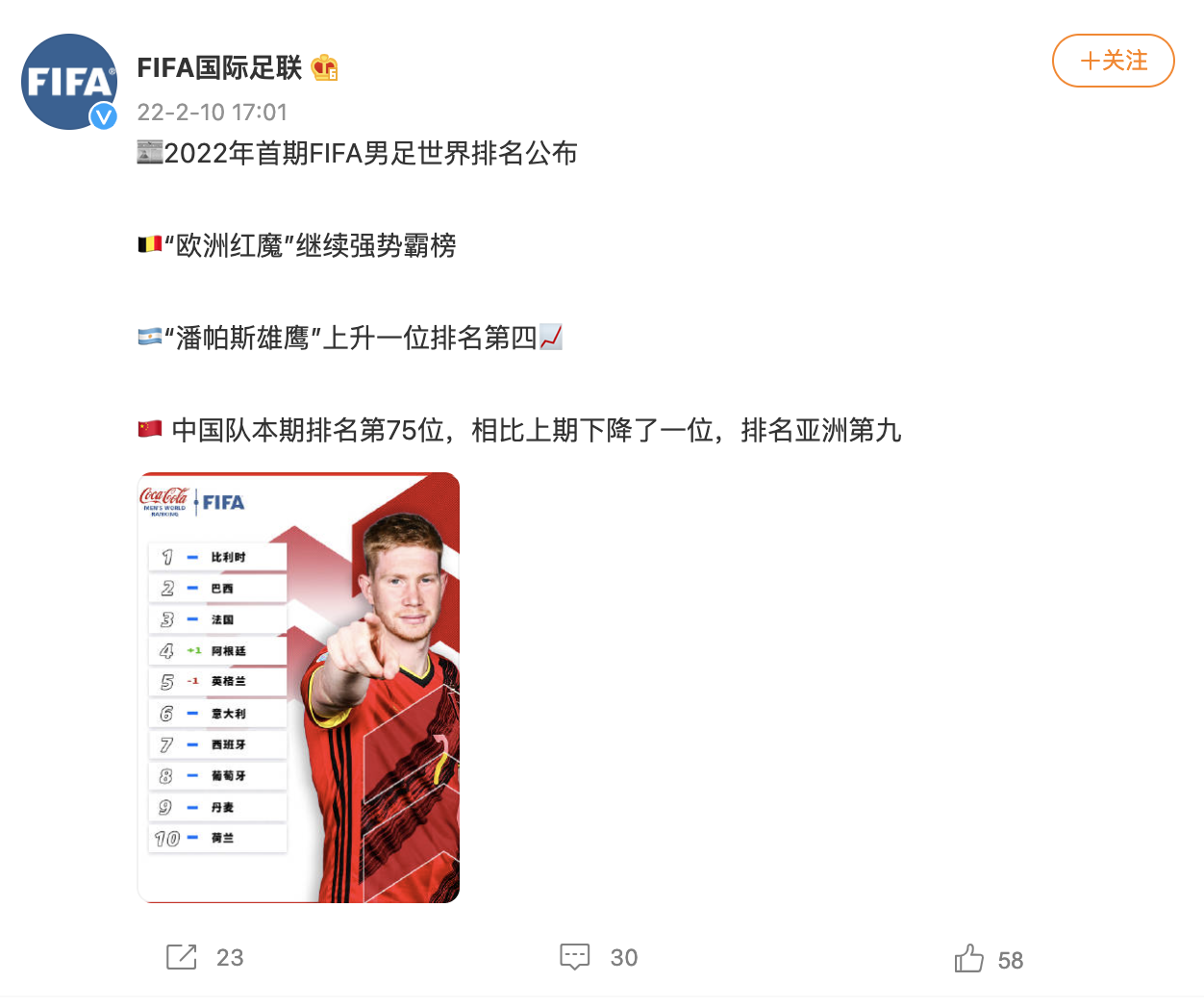The image size is (1204, 1008).
Task: Click the 2022年首期FIFA男足世界排名公布 headline
Action: pos(371,153)
